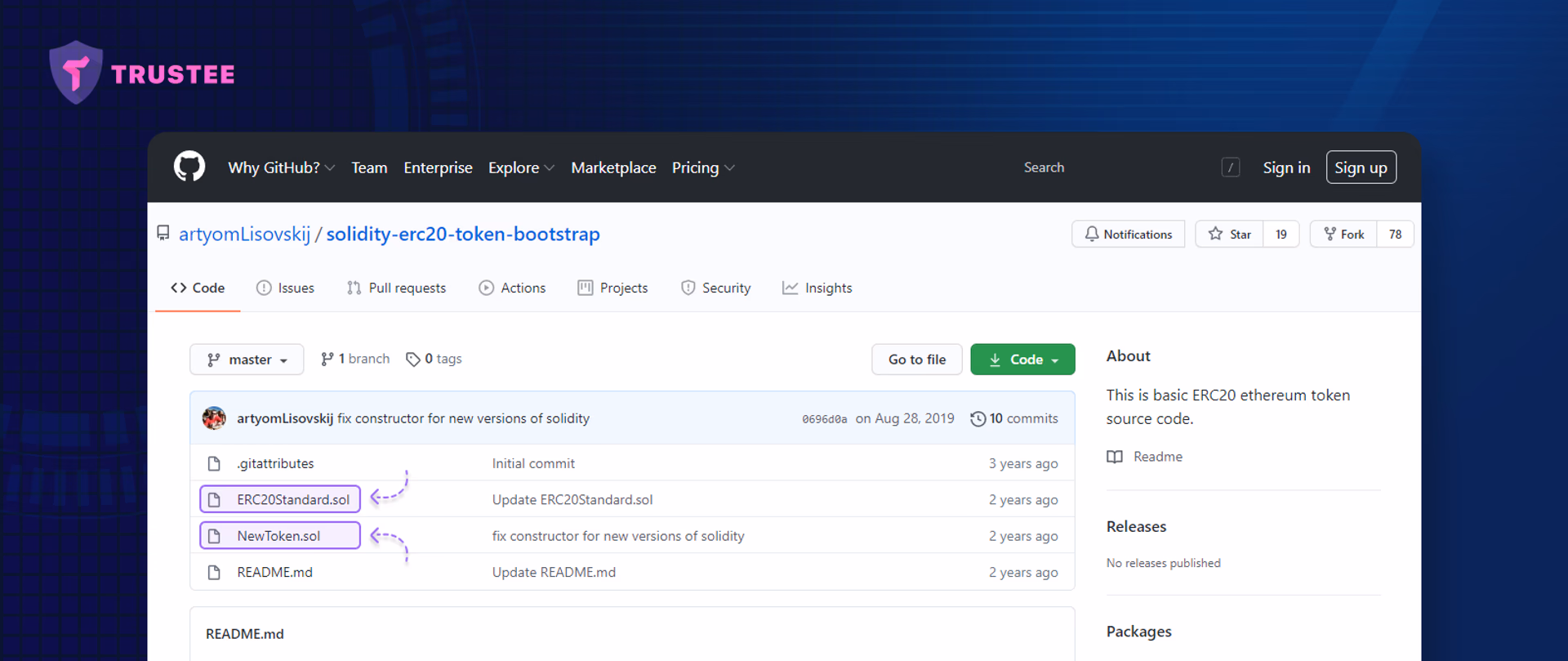Click the GitHub octocat logo
This screenshot has height=661, width=1568.
[189, 167]
